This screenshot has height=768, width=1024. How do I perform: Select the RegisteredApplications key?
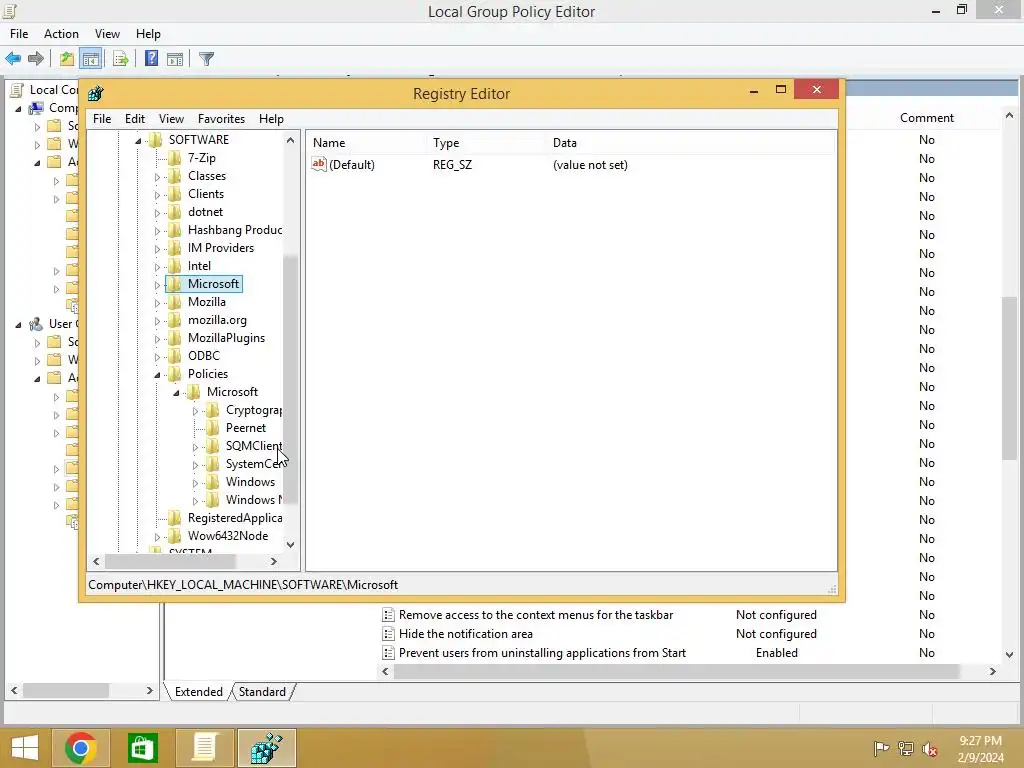click(x=235, y=518)
